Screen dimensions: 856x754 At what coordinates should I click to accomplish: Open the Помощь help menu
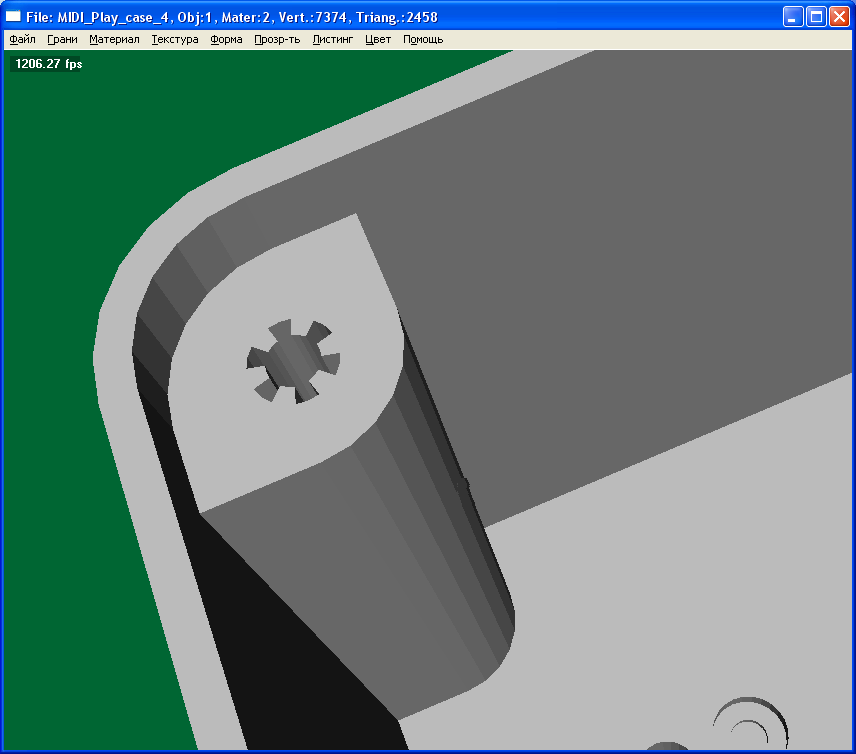423,40
